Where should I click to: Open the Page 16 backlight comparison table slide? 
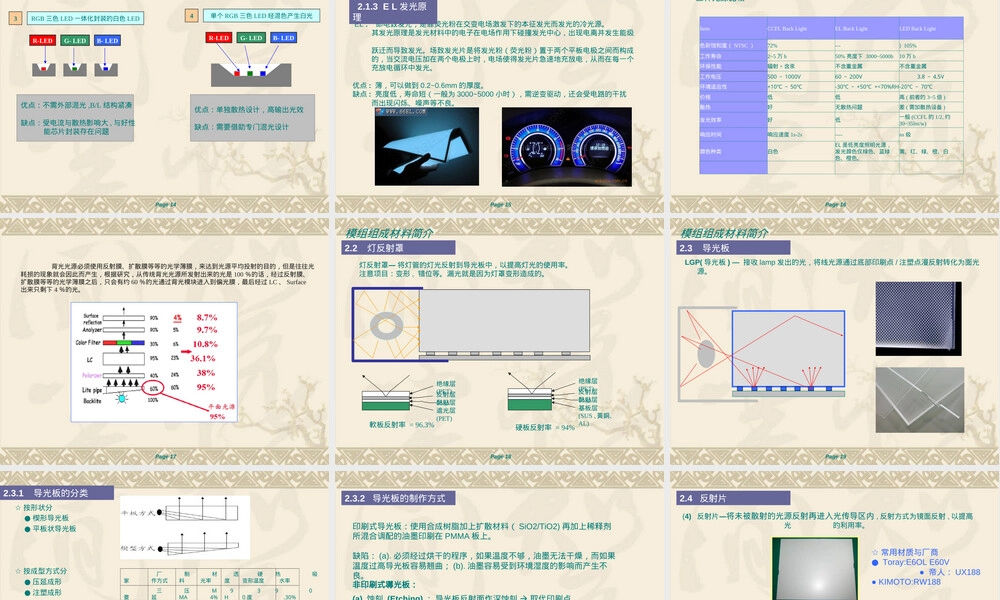pos(835,106)
